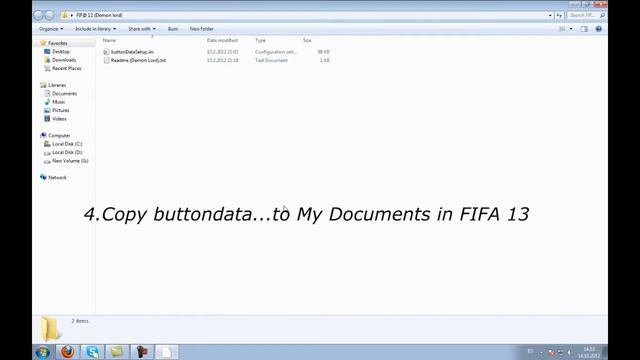Viewport: 640px width, 360px height.
Task: Sort files by the Type column
Action: point(260,40)
